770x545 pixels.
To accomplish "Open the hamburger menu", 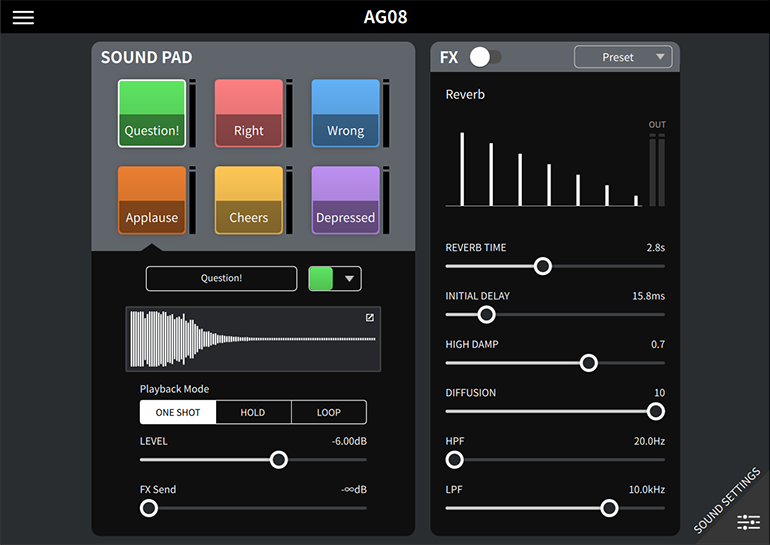I will pos(23,18).
